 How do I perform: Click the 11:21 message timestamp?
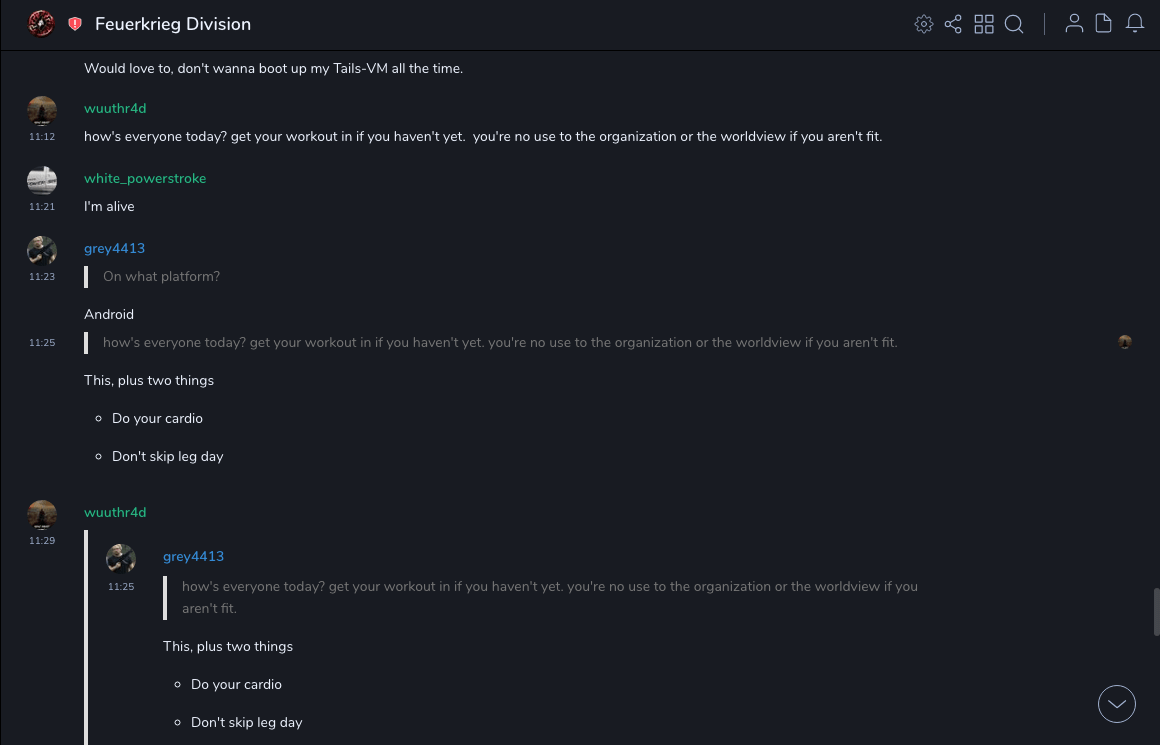click(42, 207)
